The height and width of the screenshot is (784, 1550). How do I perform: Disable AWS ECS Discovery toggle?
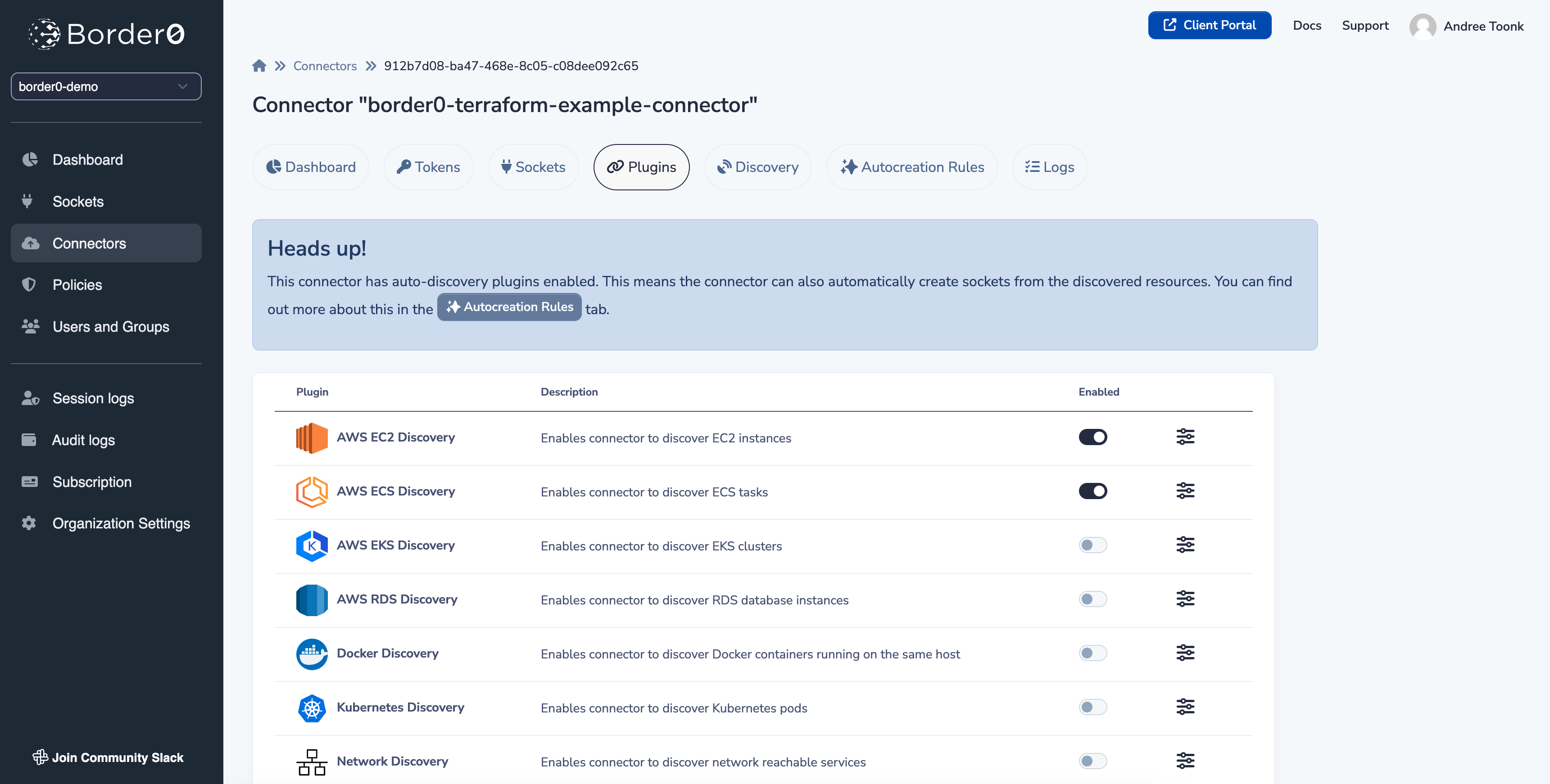(1093, 491)
